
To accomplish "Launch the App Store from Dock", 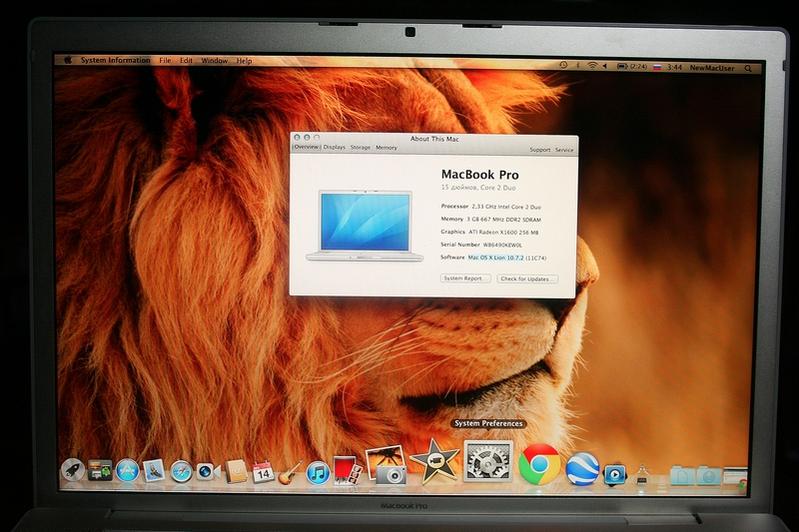I will (127, 470).
